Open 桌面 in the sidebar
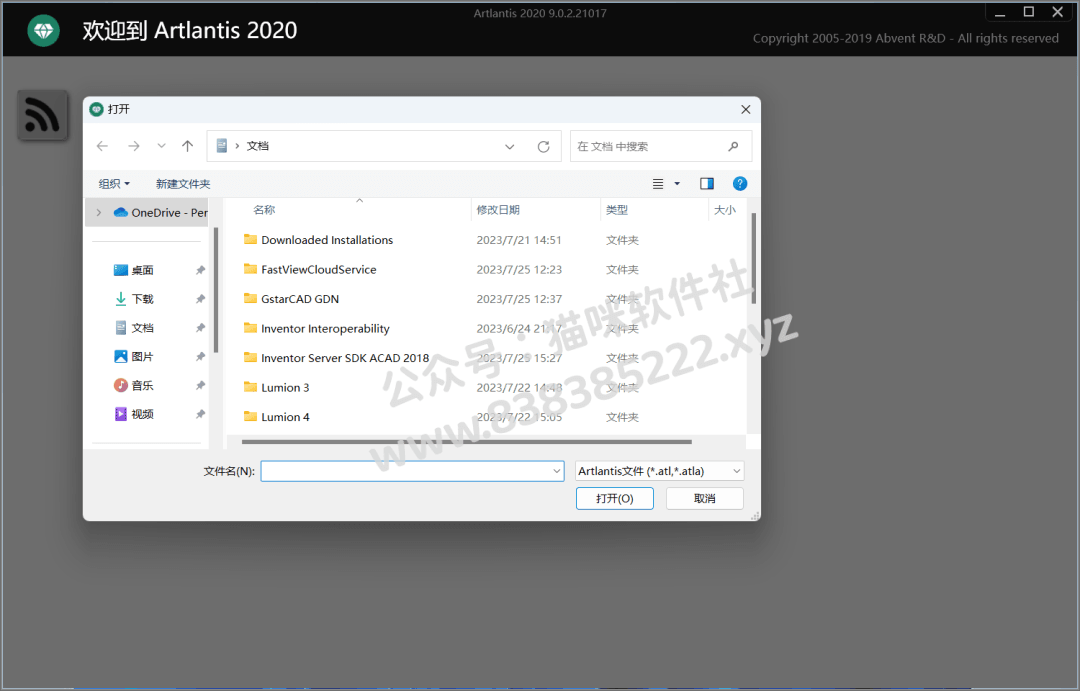Screen dimensions: 1080x691 point(134,270)
